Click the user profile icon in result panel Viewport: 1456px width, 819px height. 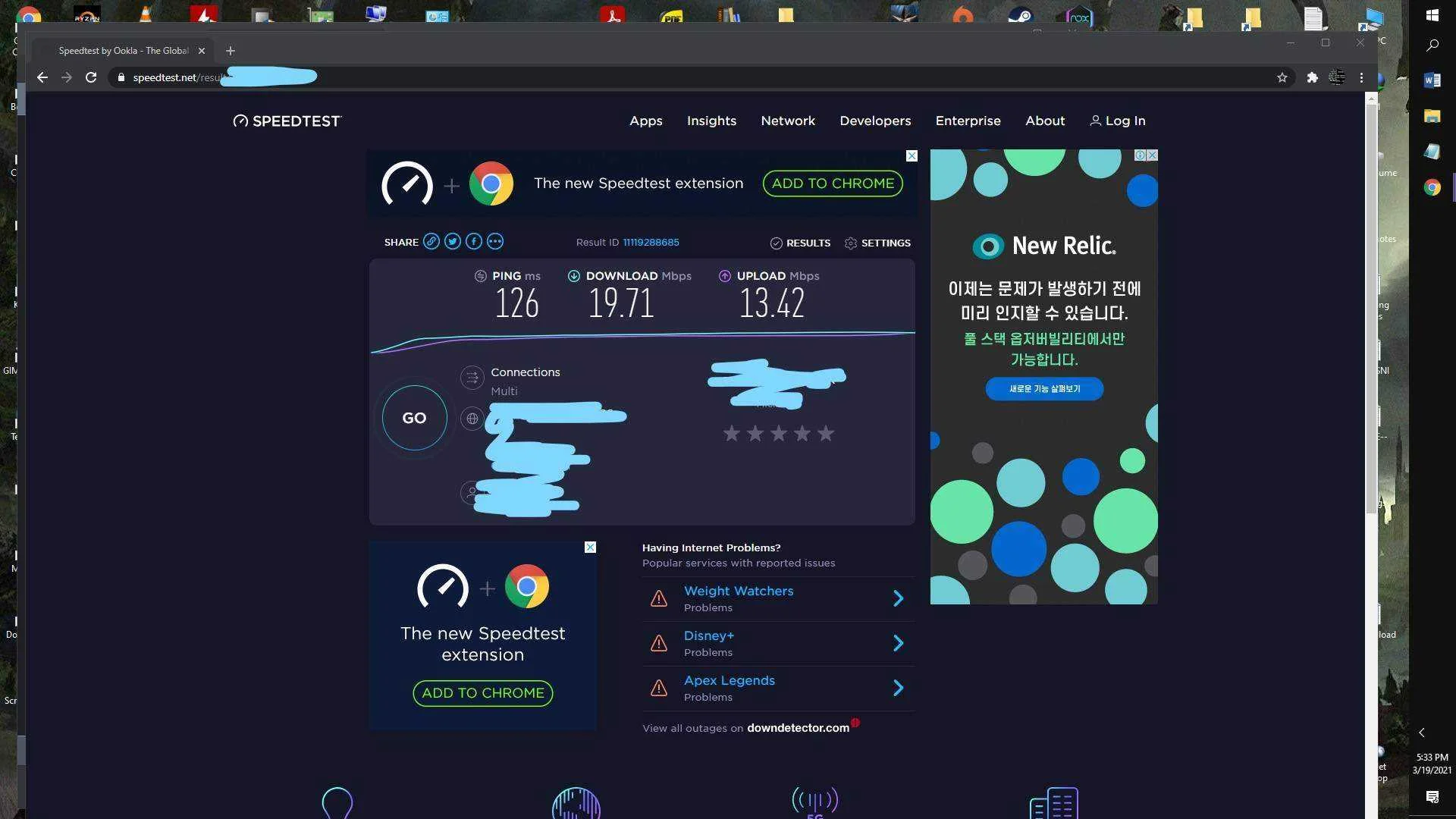coord(470,493)
